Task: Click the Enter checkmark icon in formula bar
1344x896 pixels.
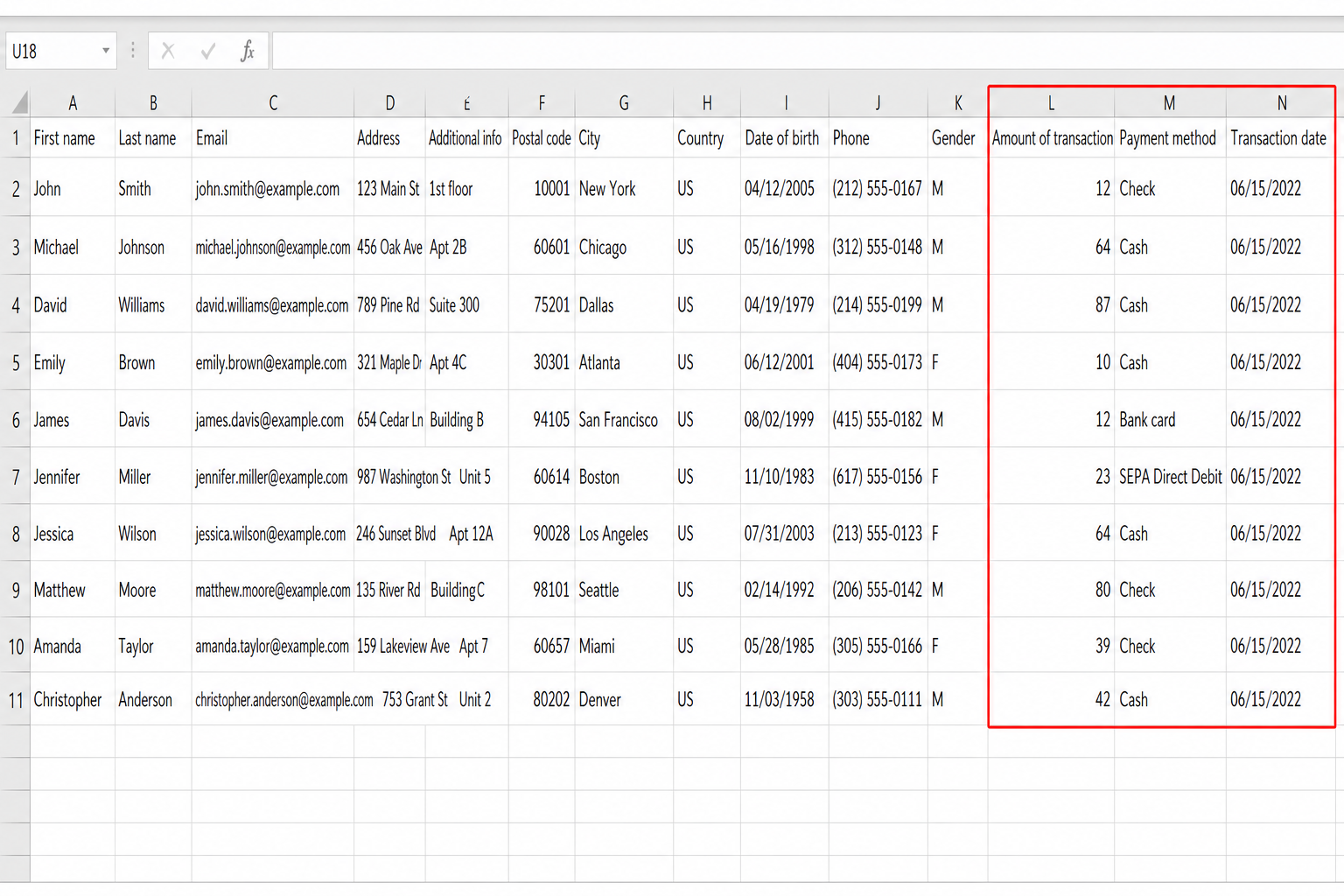Action: pos(208,51)
